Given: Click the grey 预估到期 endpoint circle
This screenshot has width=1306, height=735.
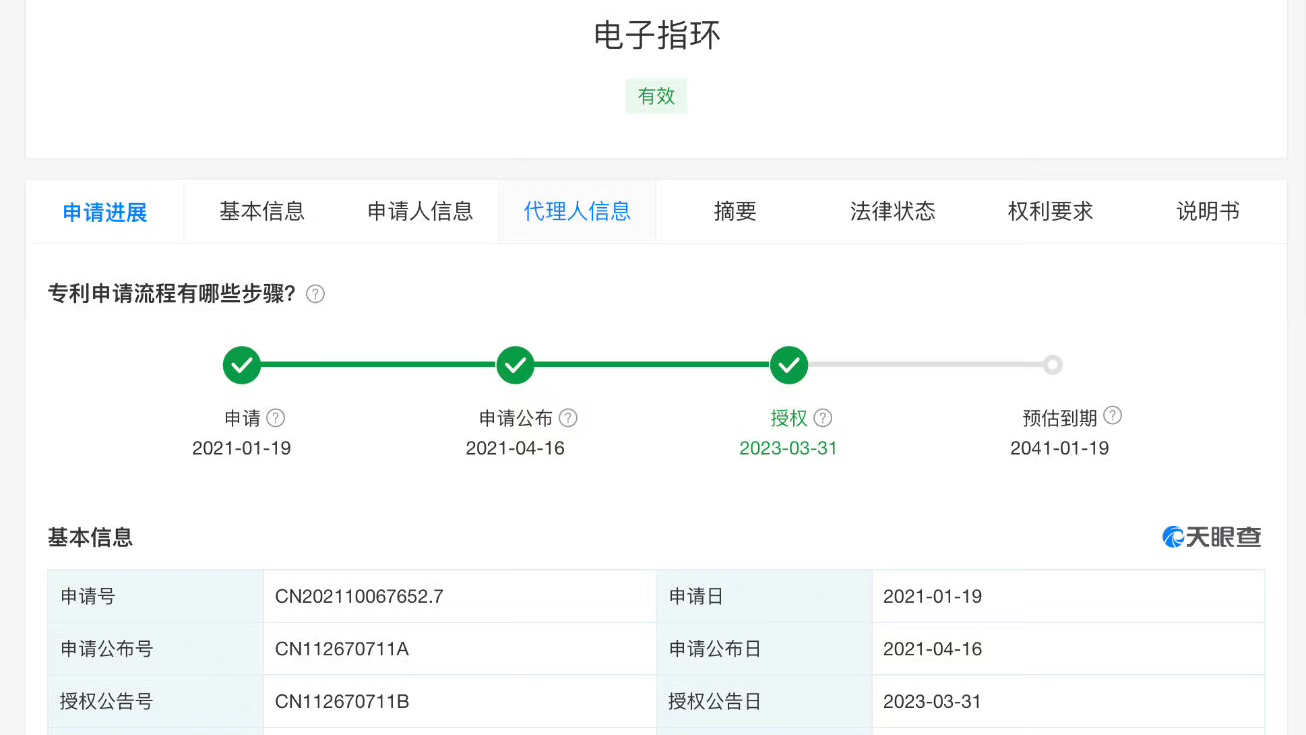Looking at the screenshot, I should tap(1052, 365).
